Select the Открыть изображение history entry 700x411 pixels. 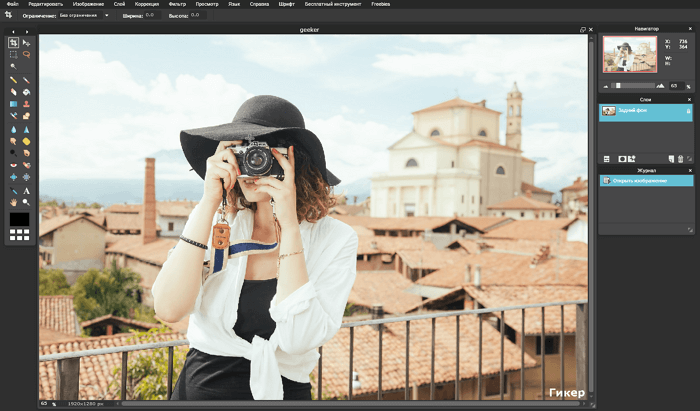pyautogui.click(x=645, y=181)
